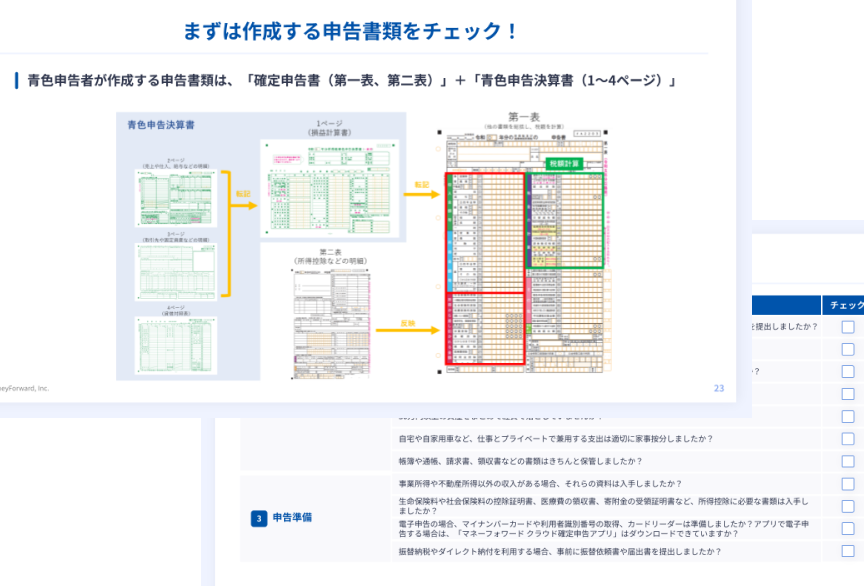The image size is (864, 586).
Task: Open the 第一表 form preview
Action: [x=525, y=250]
